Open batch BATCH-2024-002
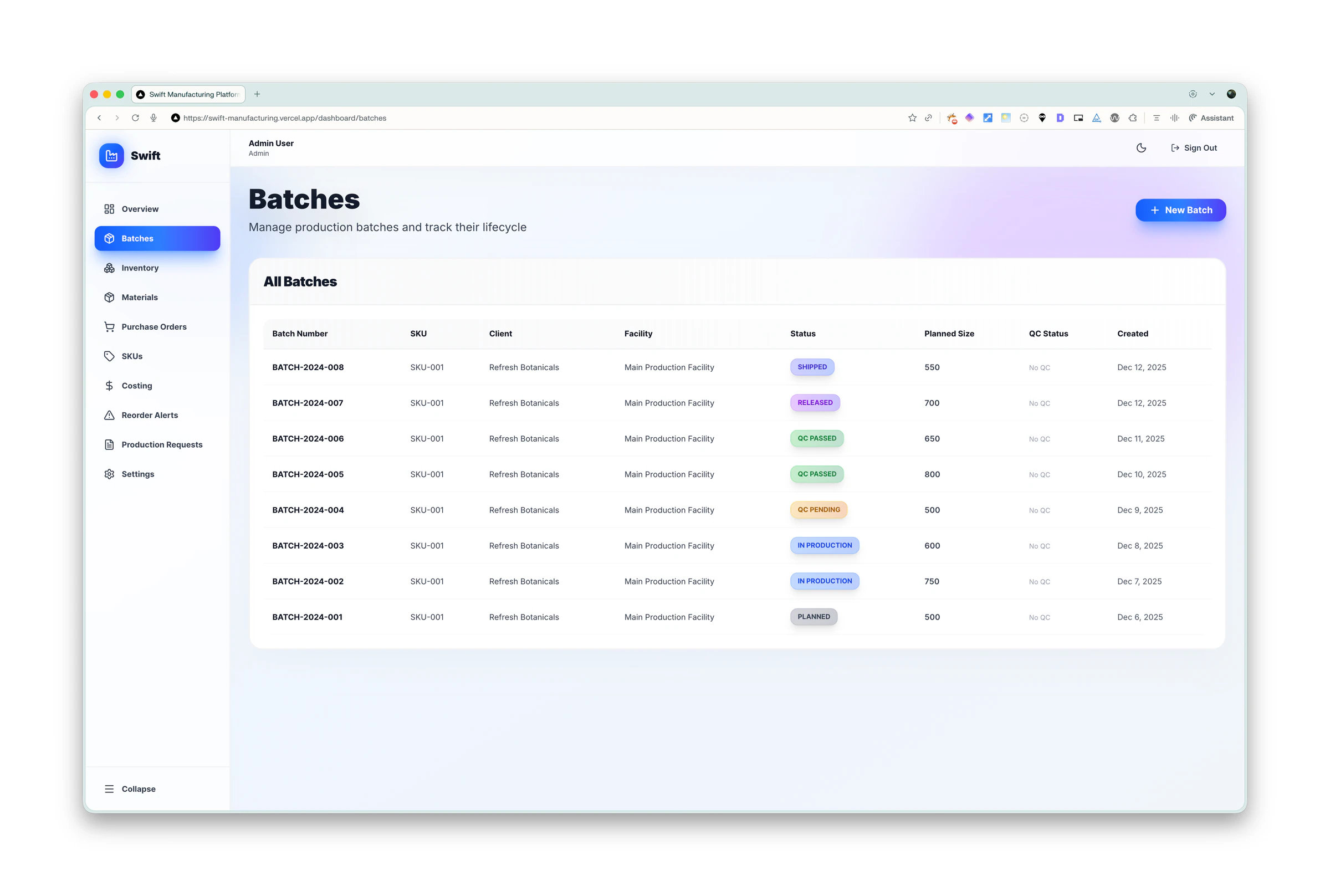 [308, 581]
